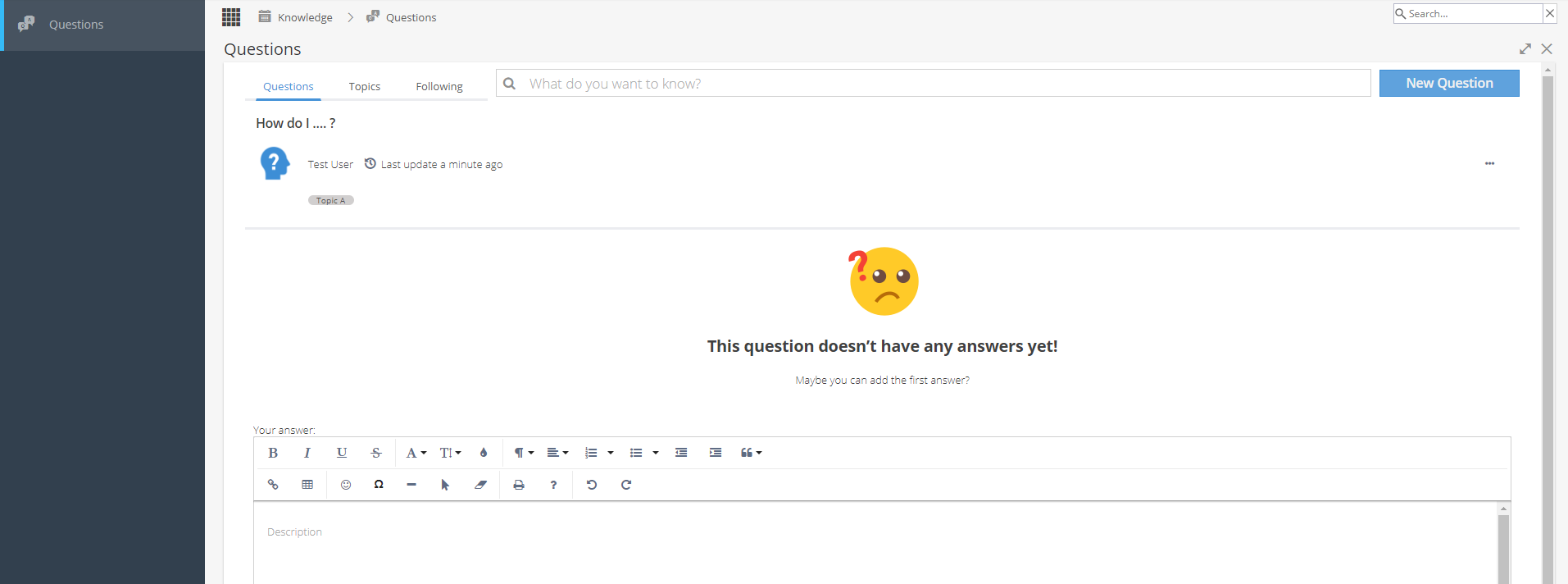
Task: Expand bullet list style options arrow
Action: [656, 453]
